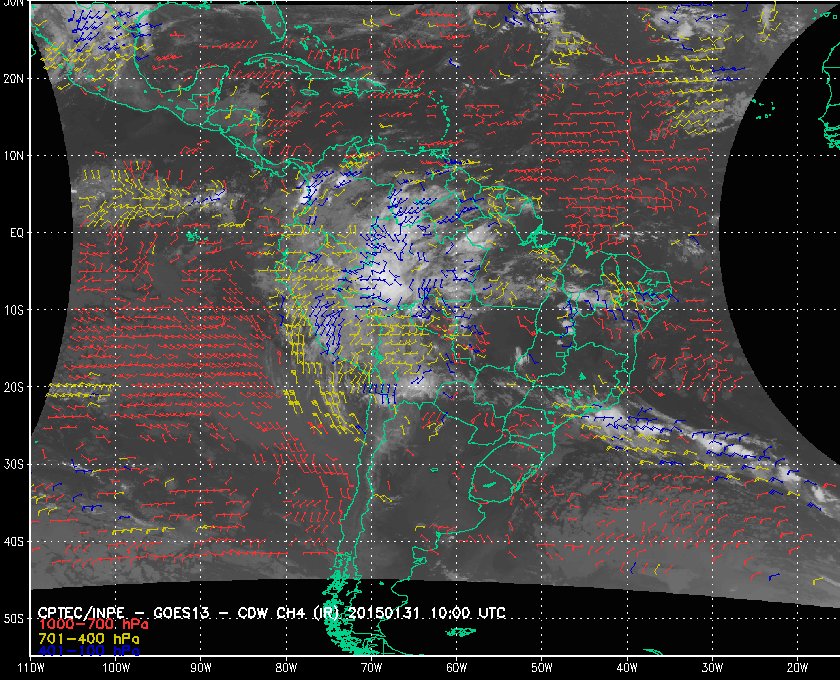Select the 70W longitude label

(371, 668)
